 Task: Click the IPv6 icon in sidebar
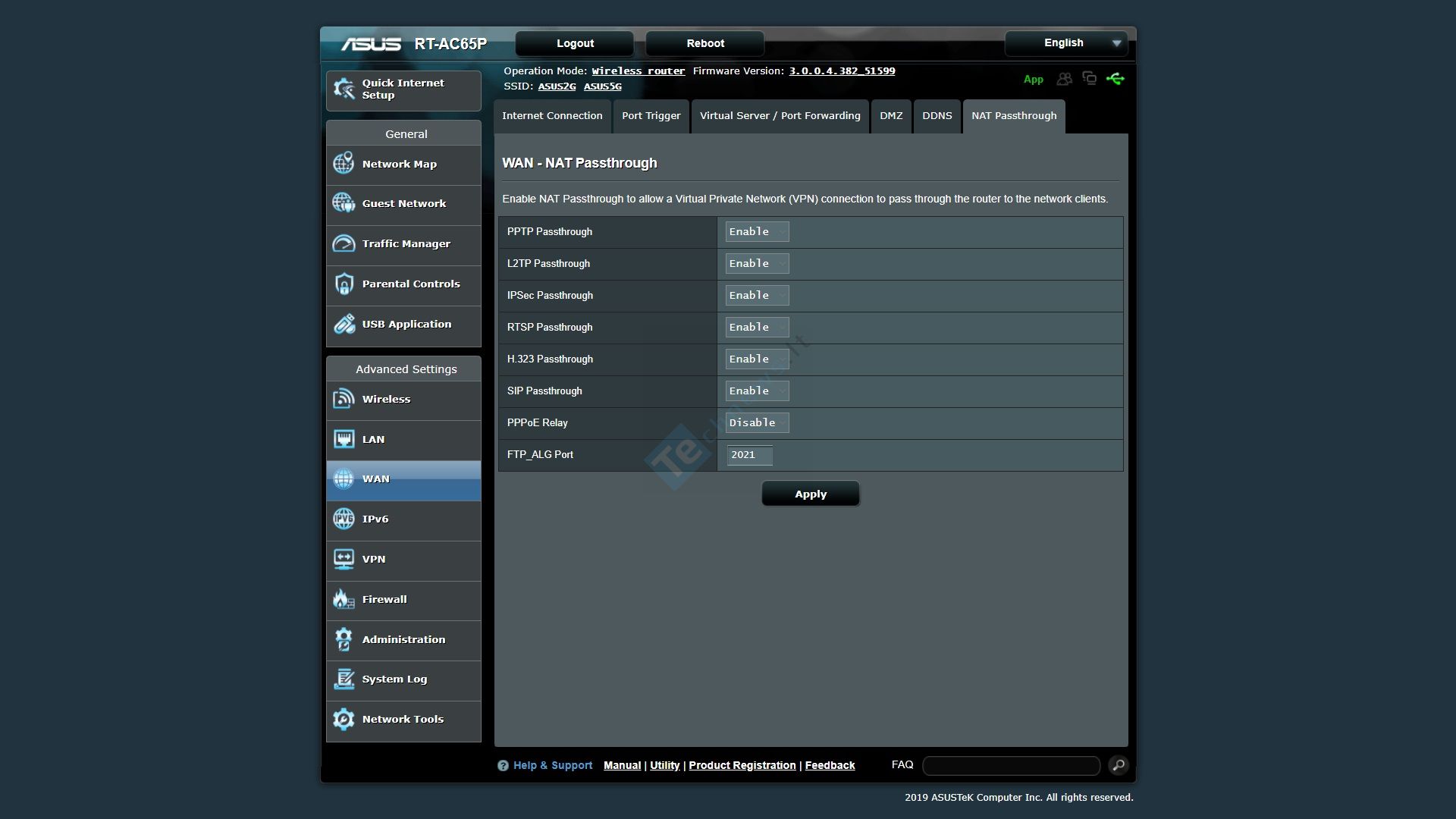[x=344, y=519]
